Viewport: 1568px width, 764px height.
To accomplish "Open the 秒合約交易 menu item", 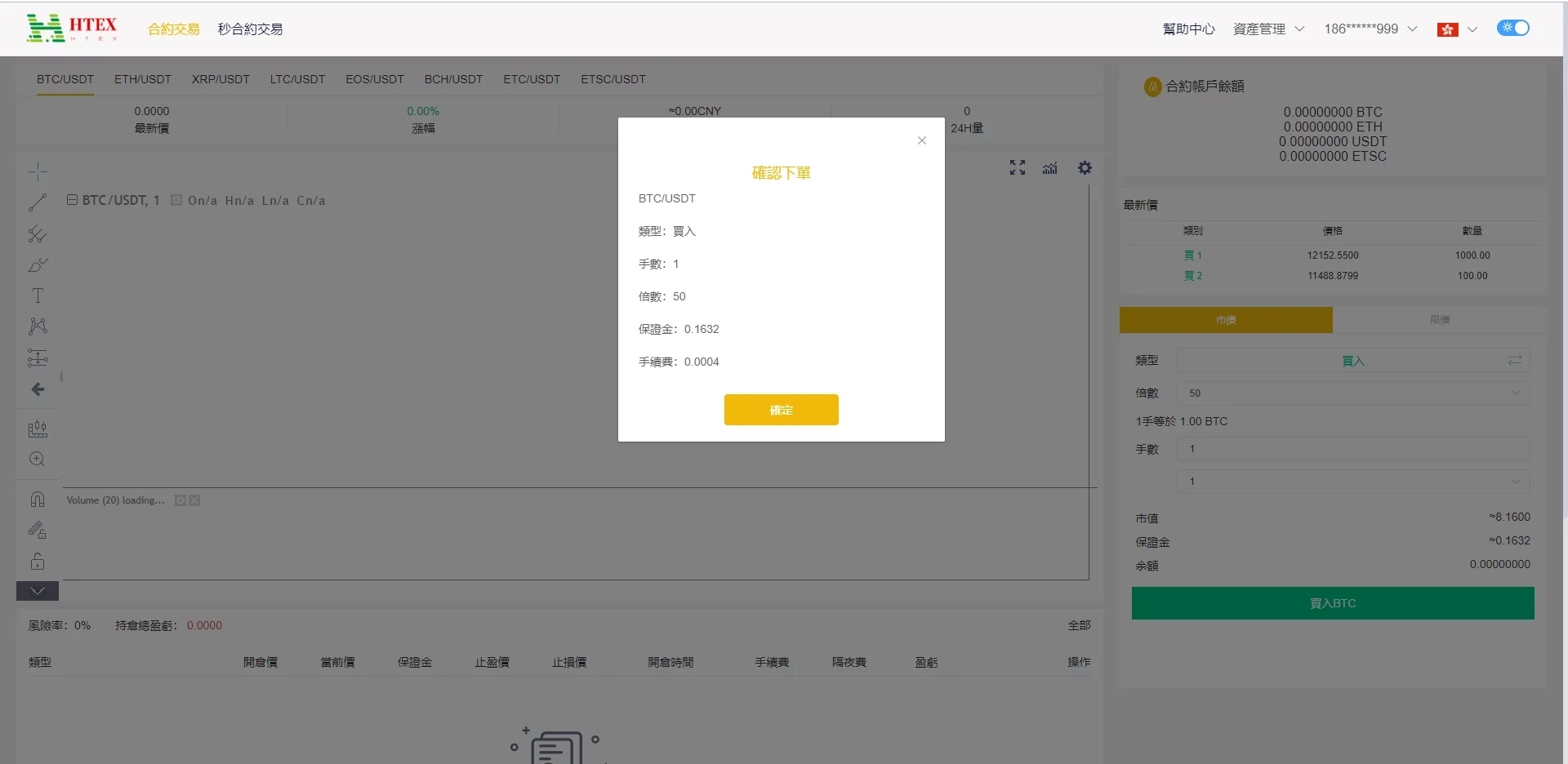I will [x=250, y=29].
